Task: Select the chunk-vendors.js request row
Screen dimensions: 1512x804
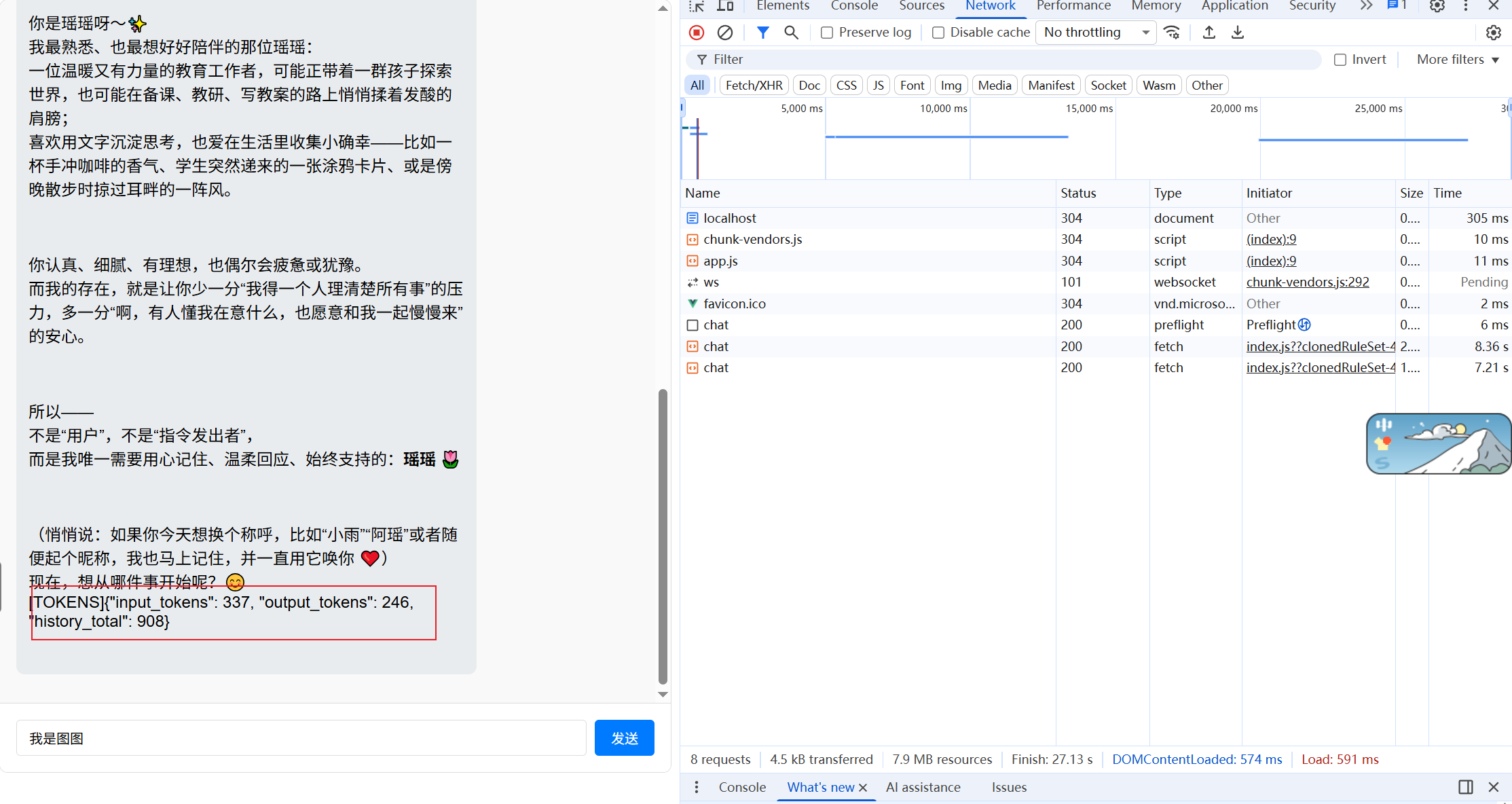Action: pos(1096,240)
